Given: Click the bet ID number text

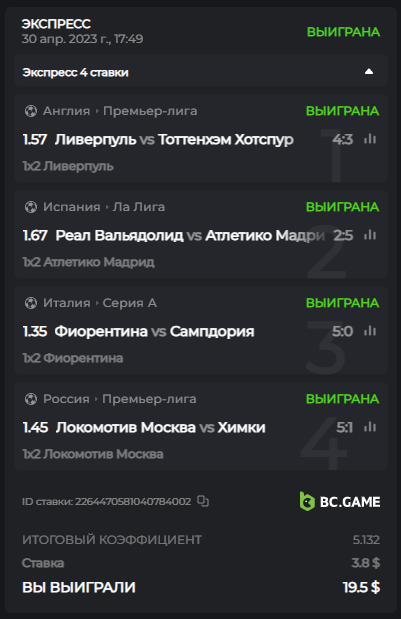Looking at the screenshot, I should 133,501.
